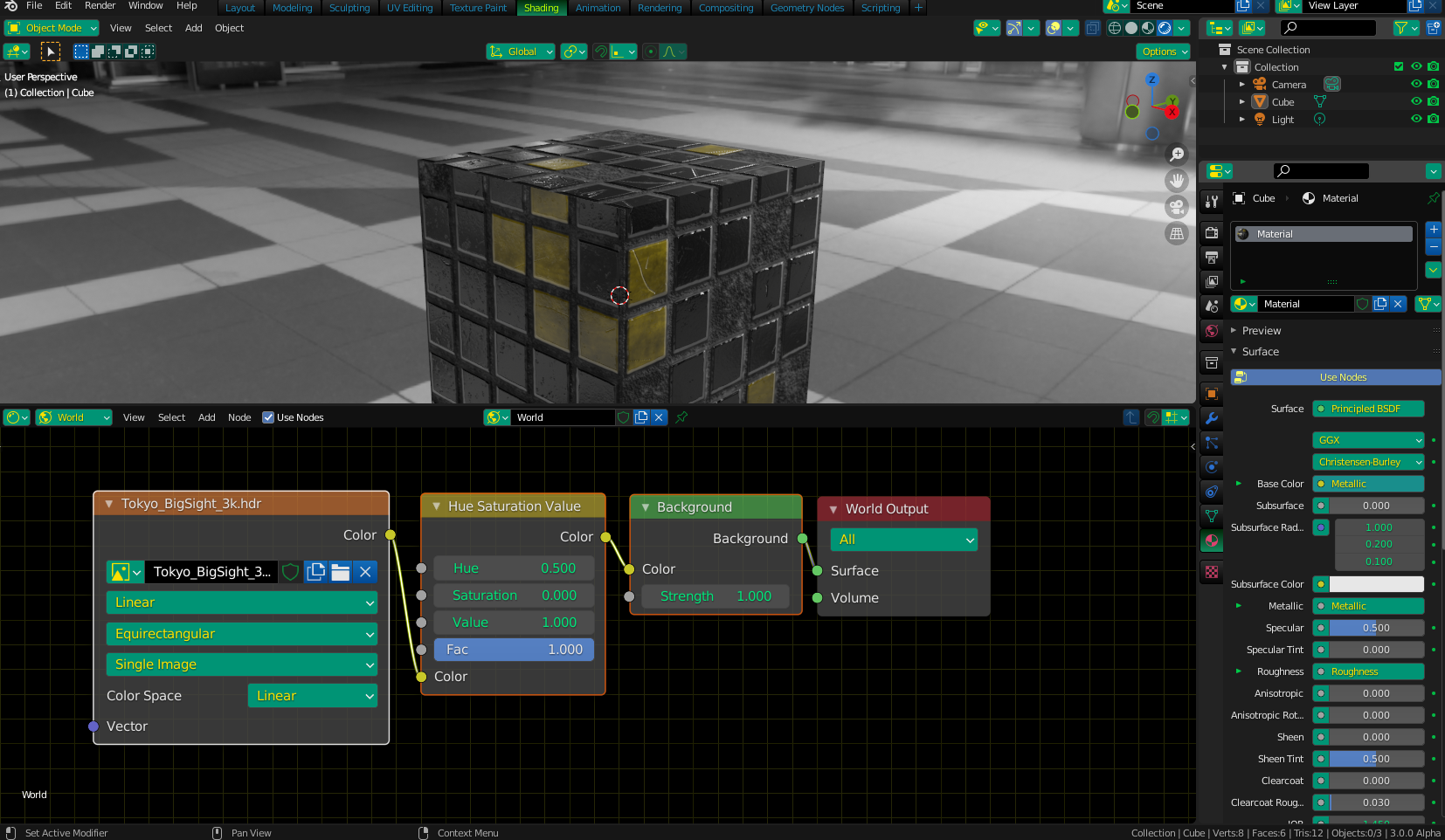Click the Use Nodes button in Surface panel
The height and width of the screenshot is (840, 1445).
pyautogui.click(x=1336, y=377)
